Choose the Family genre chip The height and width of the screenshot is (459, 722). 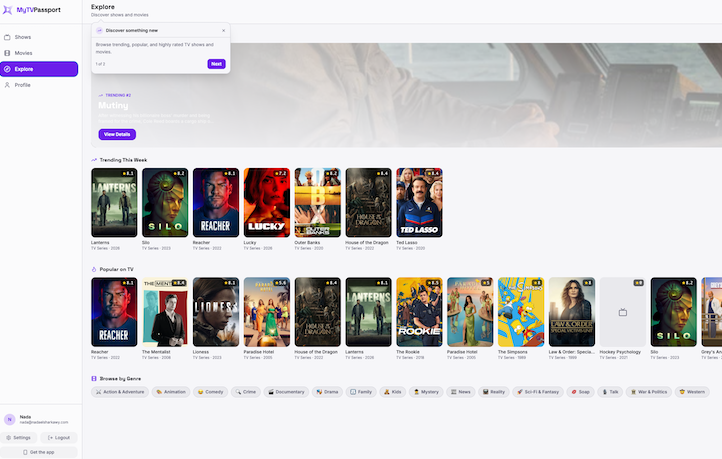pyautogui.click(x=361, y=392)
